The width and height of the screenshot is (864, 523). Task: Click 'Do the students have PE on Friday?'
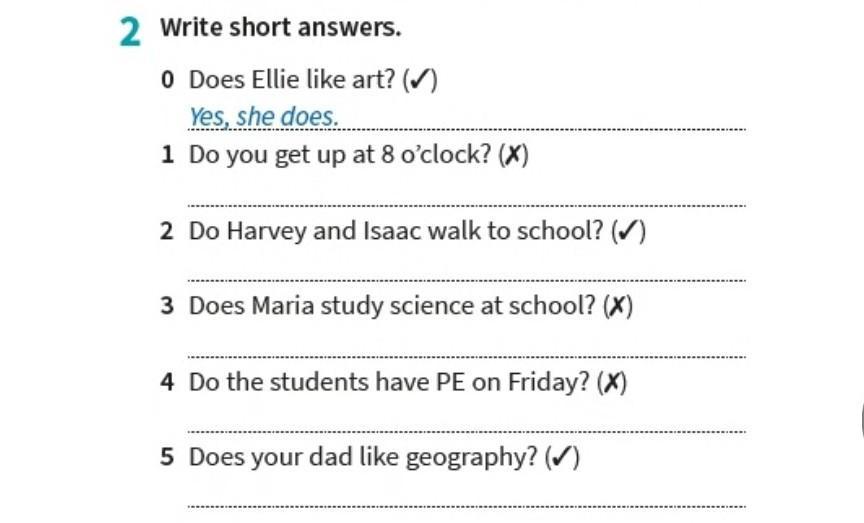(389, 382)
